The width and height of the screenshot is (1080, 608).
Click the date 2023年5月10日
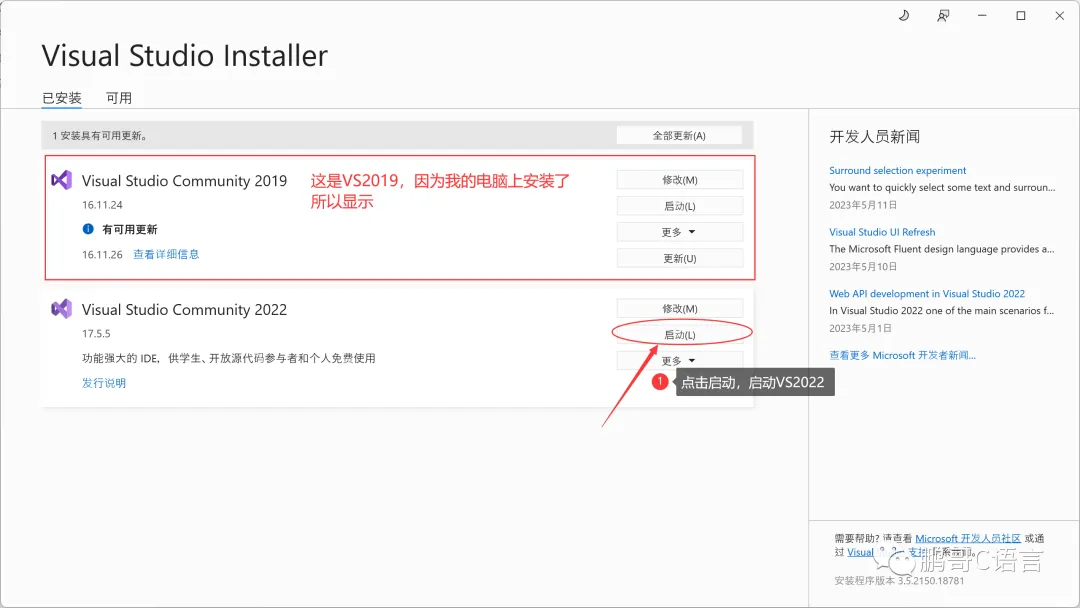pos(863,266)
